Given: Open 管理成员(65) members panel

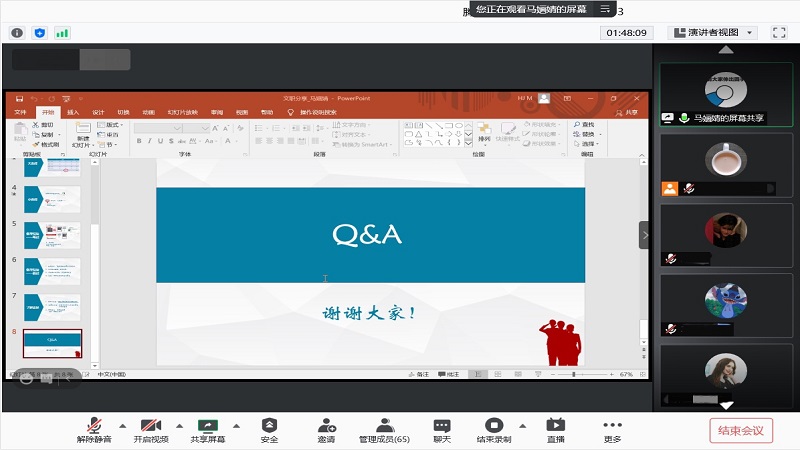Looking at the screenshot, I should [x=385, y=426].
